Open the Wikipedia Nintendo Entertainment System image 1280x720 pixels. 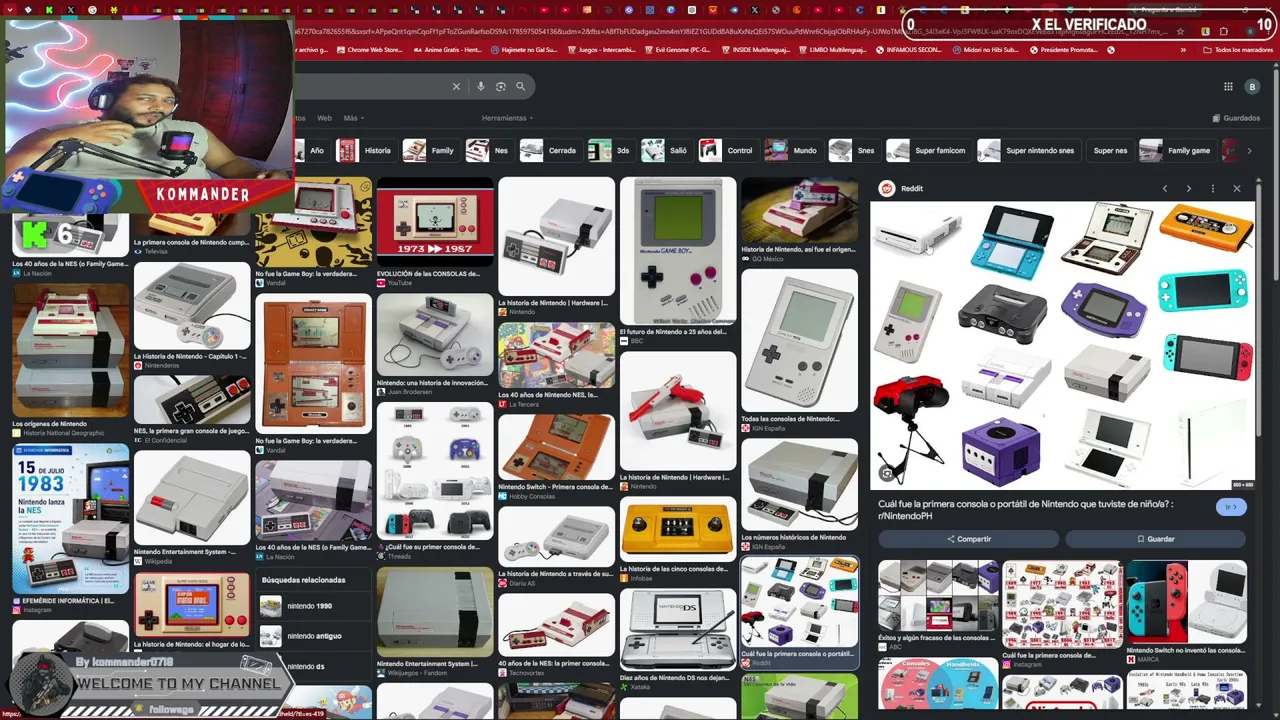pyautogui.click(x=192, y=497)
